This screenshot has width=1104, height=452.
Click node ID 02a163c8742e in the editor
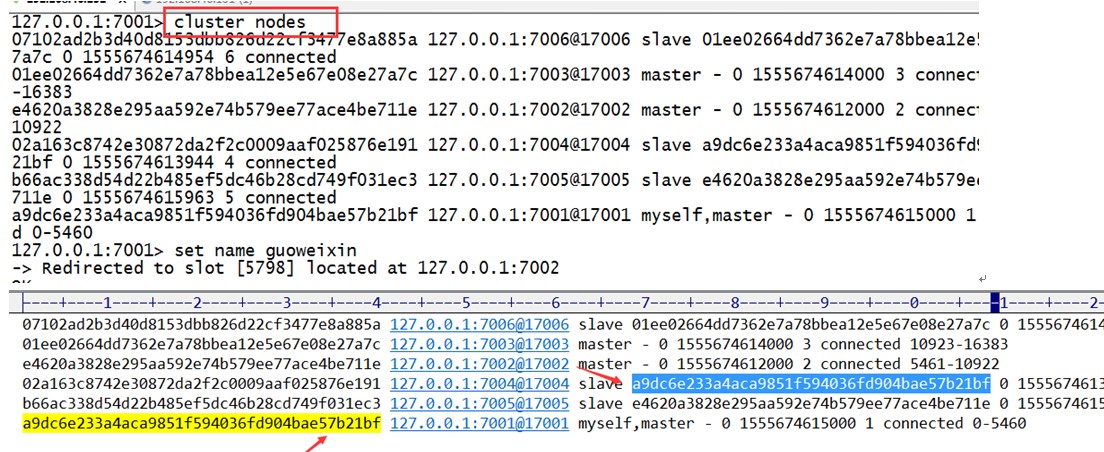pyautogui.click(x=201, y=384)
